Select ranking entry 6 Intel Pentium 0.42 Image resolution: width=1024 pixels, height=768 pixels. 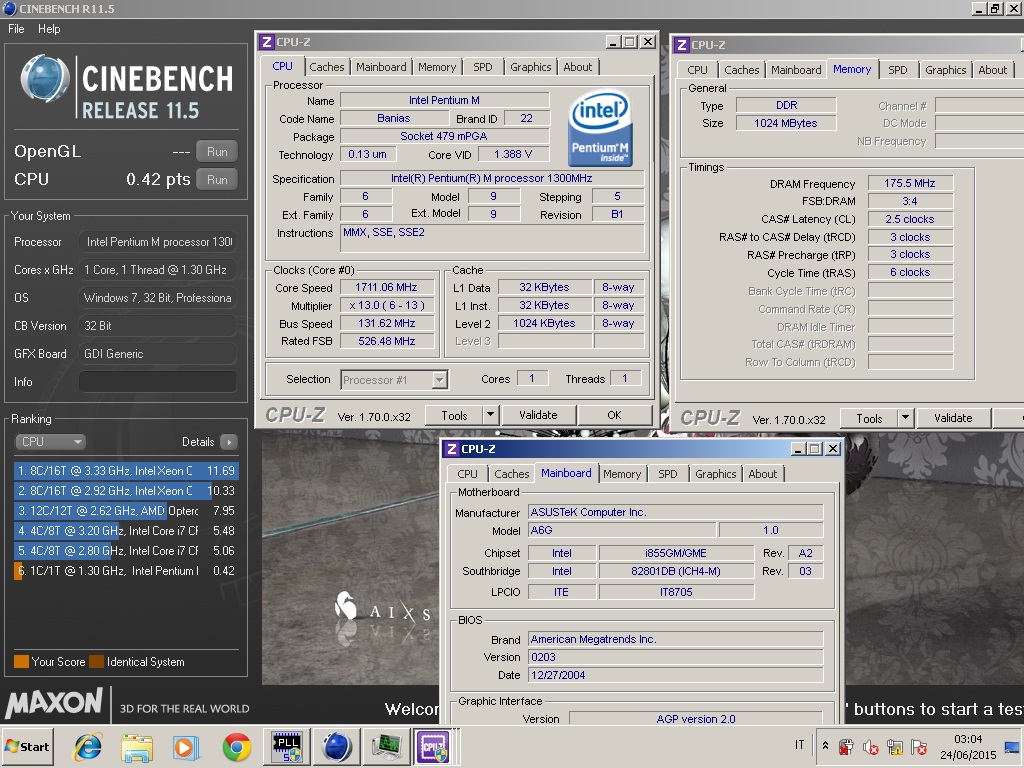(x=126, y=571)
